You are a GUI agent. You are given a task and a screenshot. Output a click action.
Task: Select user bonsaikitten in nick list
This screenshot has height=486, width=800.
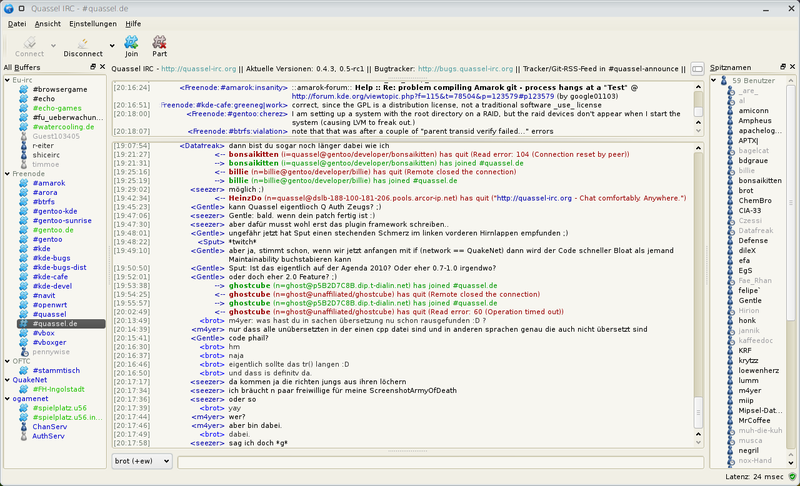(x=760, y=181)
